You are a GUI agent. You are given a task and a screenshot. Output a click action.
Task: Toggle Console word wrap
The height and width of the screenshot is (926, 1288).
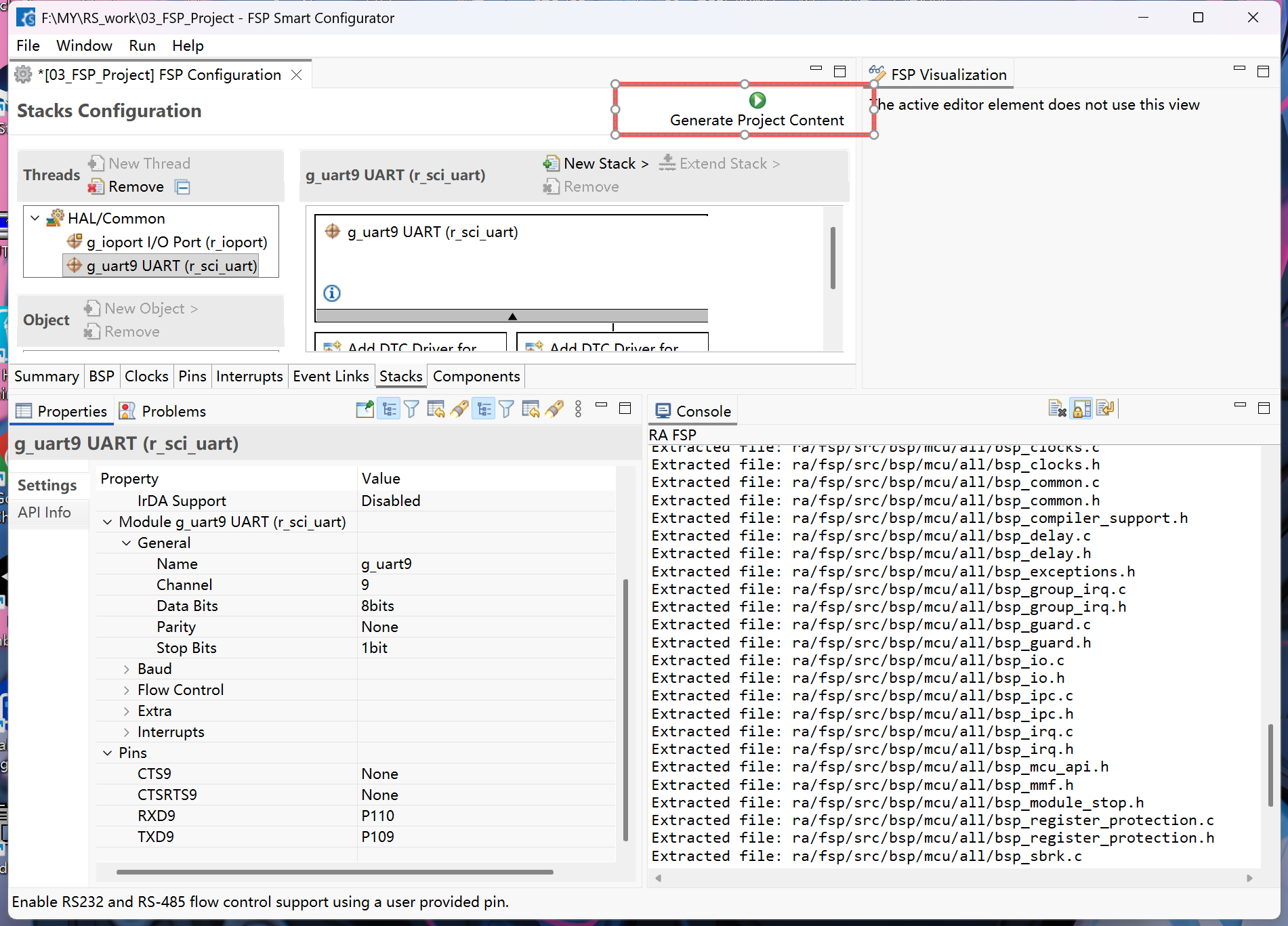1105,408
